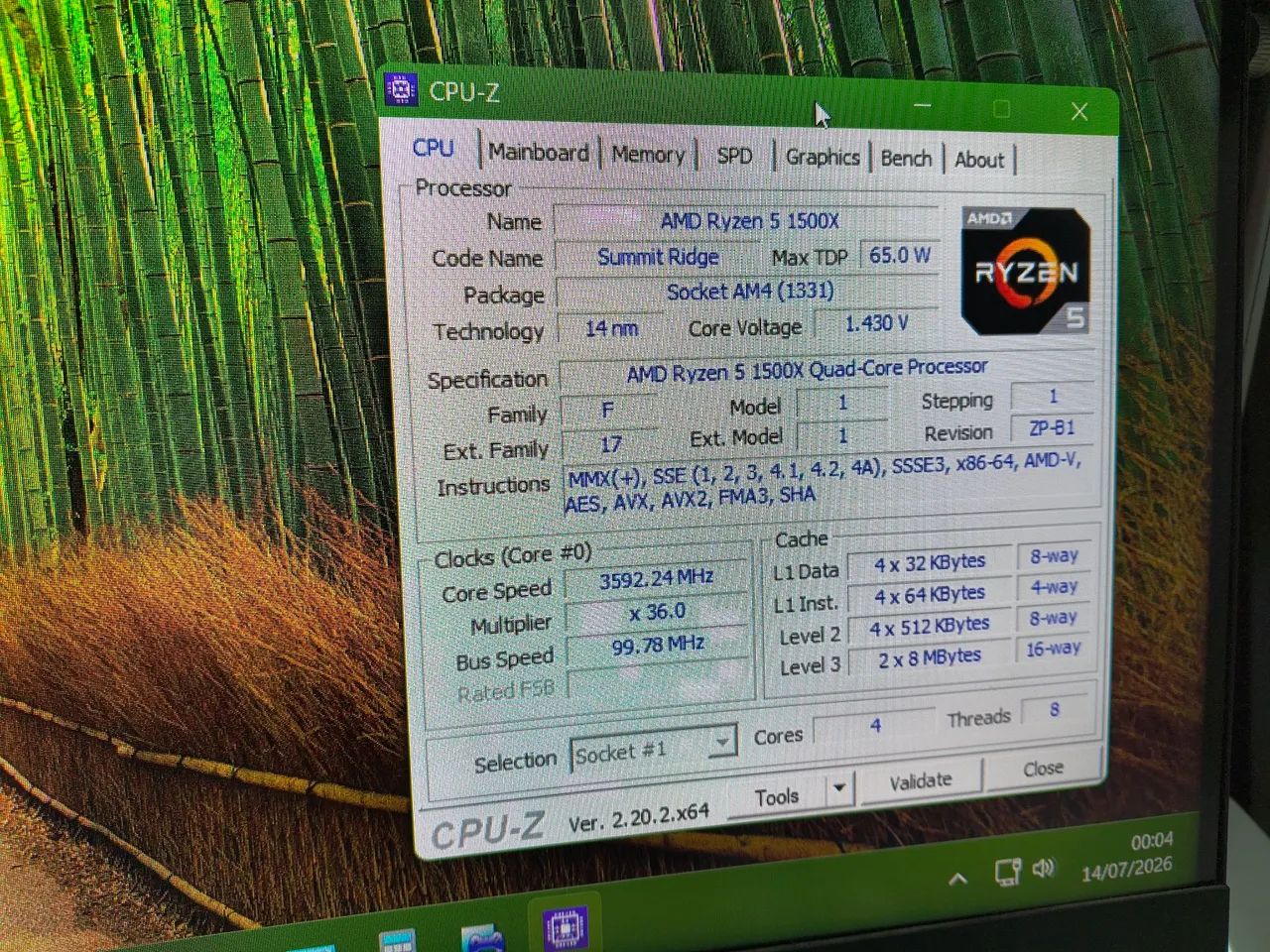This screenshot has height=952, width=1270.
Task: Click the CPU-Z title bar icon
Action: (x=400, y=89)
